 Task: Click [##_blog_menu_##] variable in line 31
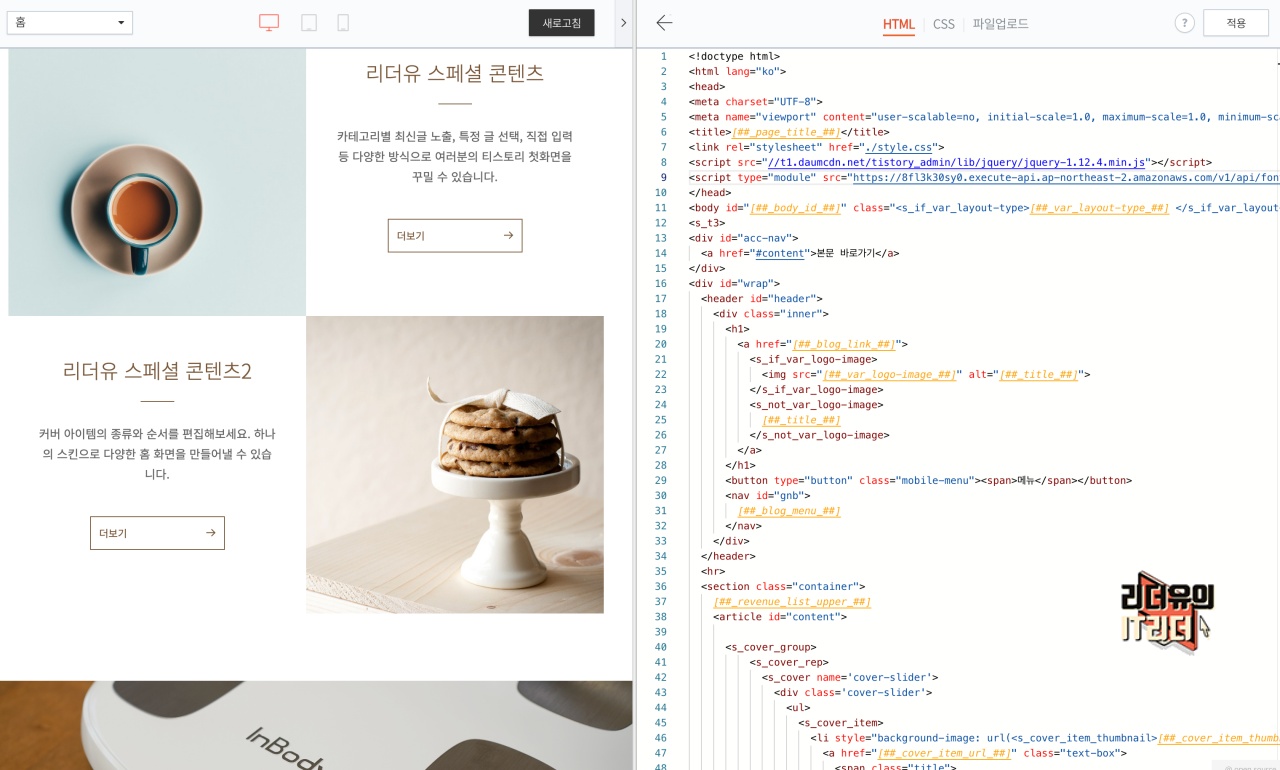pyautogui.click(x=789, y=511)
